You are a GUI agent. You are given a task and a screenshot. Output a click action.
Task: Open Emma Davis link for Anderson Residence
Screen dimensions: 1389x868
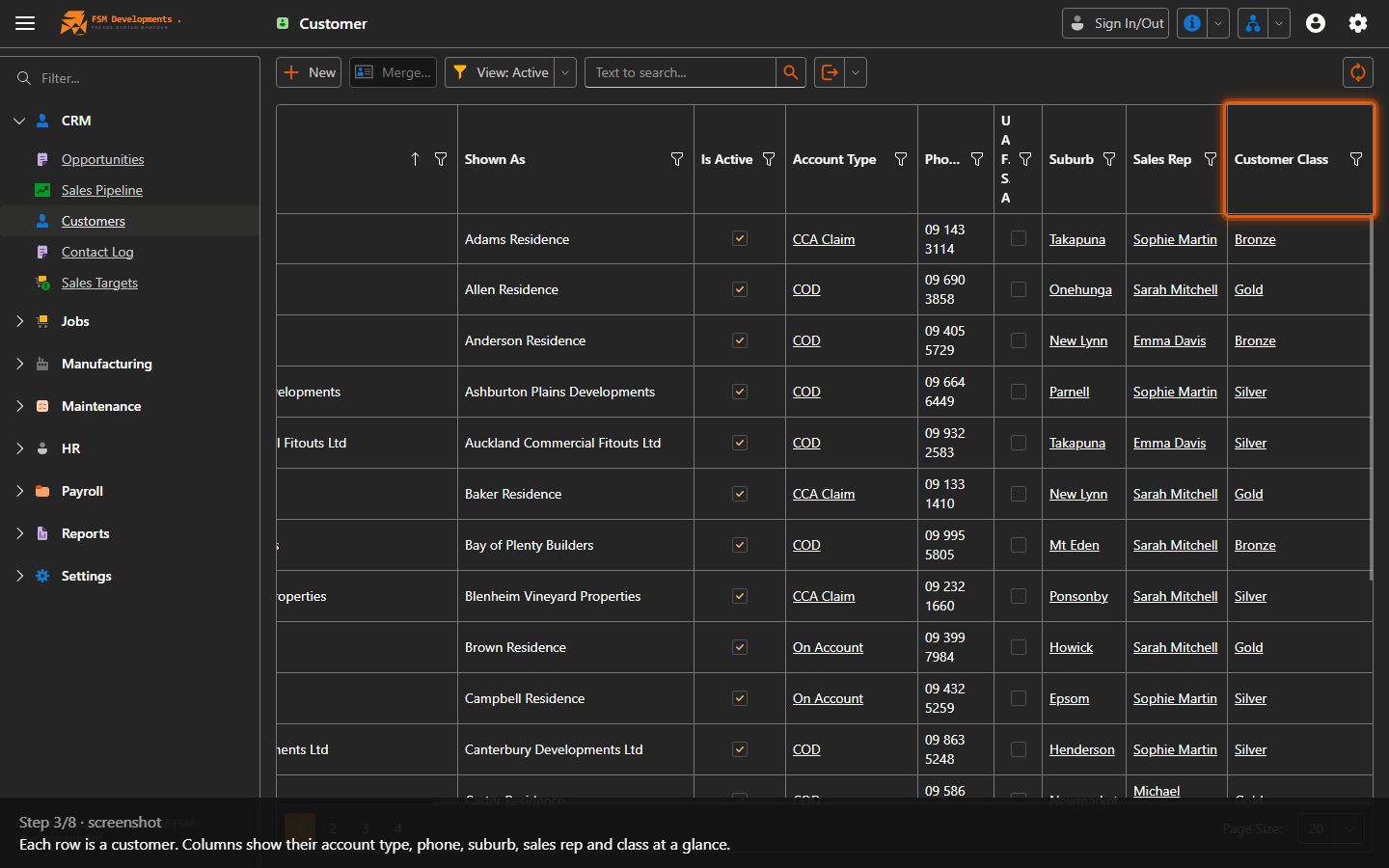click(x=1169, y=340)
